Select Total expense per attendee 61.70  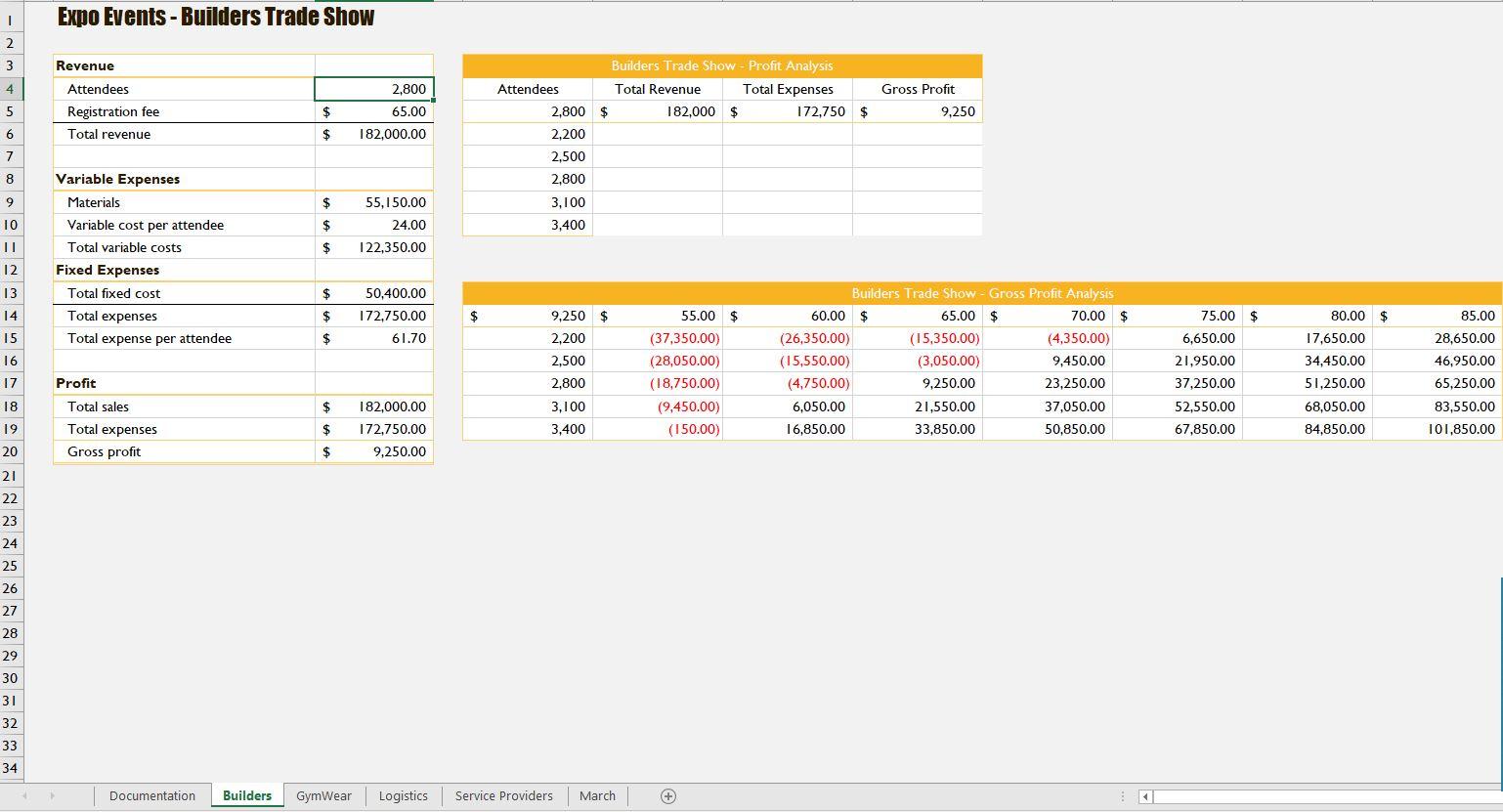(x=374, y=338)
